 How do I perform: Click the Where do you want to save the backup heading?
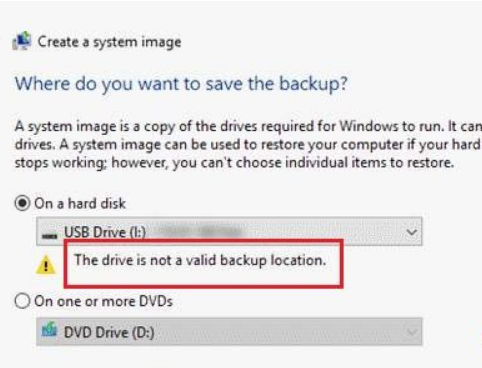181,84
